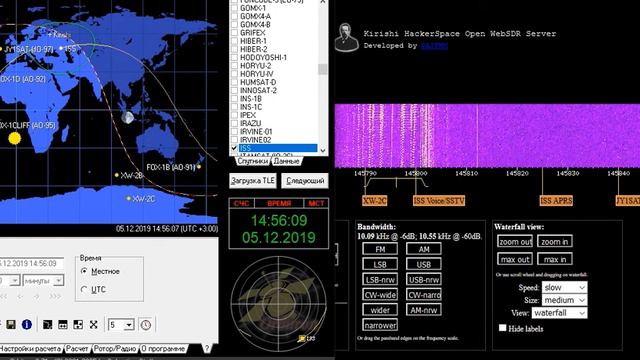Select the UTC time radio button

coord(84,289)
